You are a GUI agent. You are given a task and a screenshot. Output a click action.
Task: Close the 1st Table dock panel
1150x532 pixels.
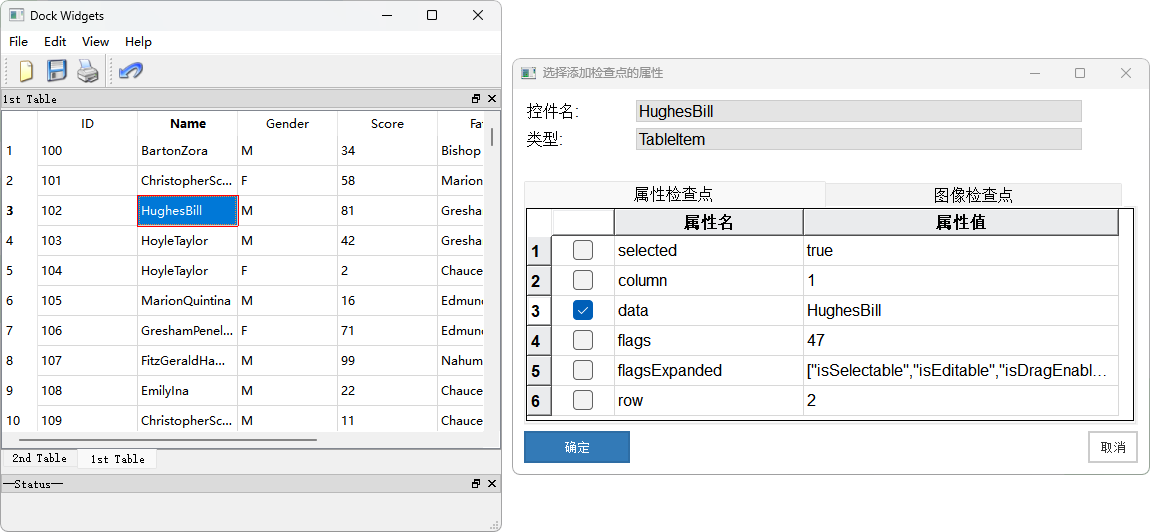(491, 99)
